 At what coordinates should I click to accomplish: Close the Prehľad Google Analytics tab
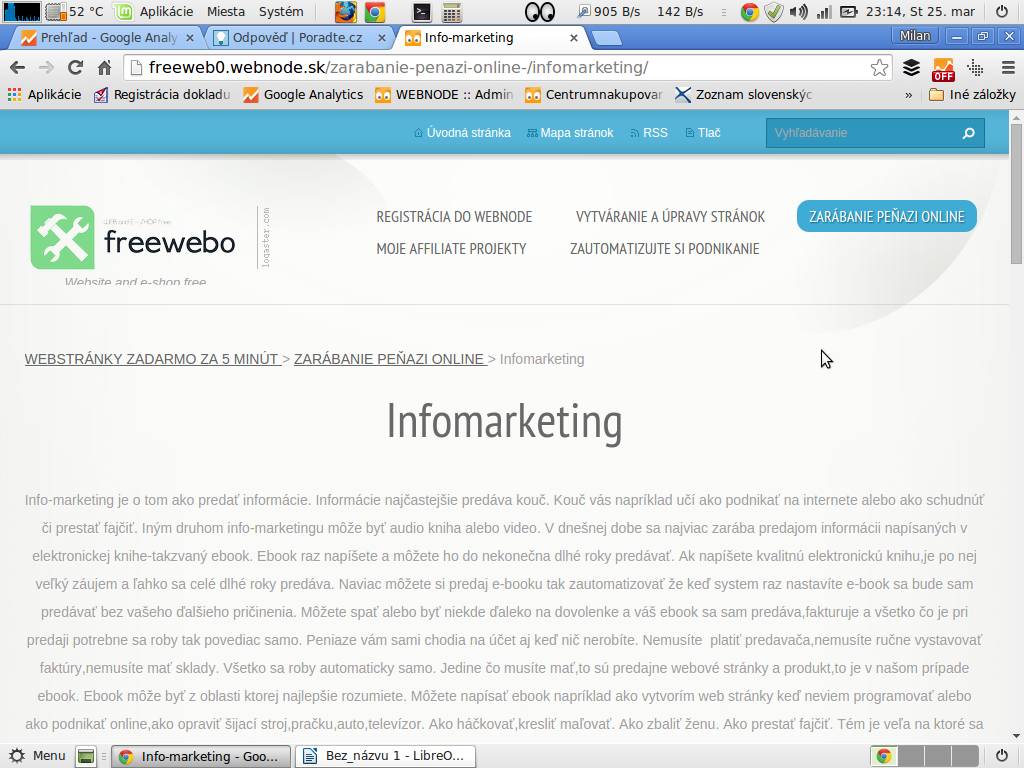[x=190, y=38]
